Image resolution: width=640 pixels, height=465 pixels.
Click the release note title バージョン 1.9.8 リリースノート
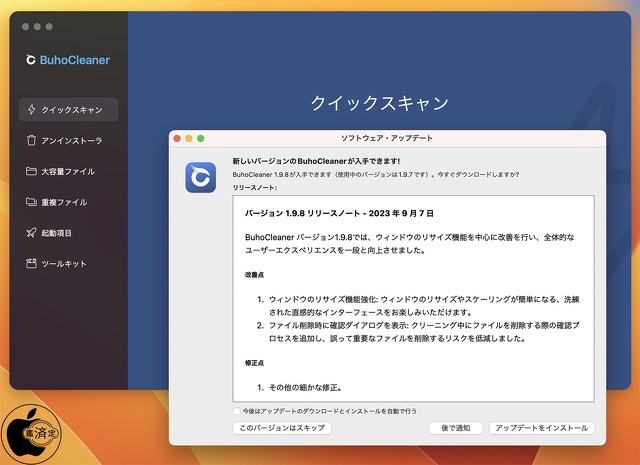point(339,213)
